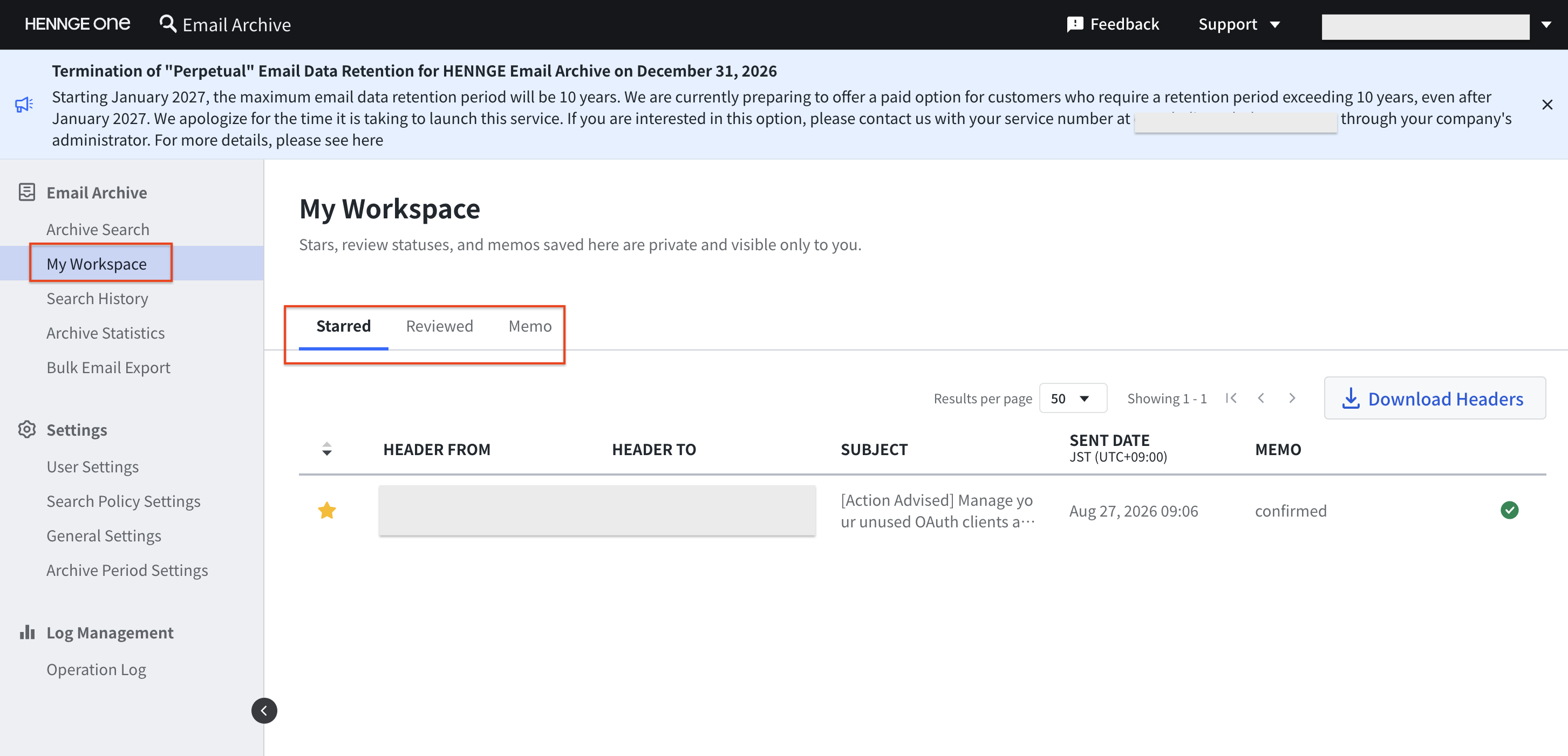Open the Results per page dropdown
1568x756 pixels.
1073,398
